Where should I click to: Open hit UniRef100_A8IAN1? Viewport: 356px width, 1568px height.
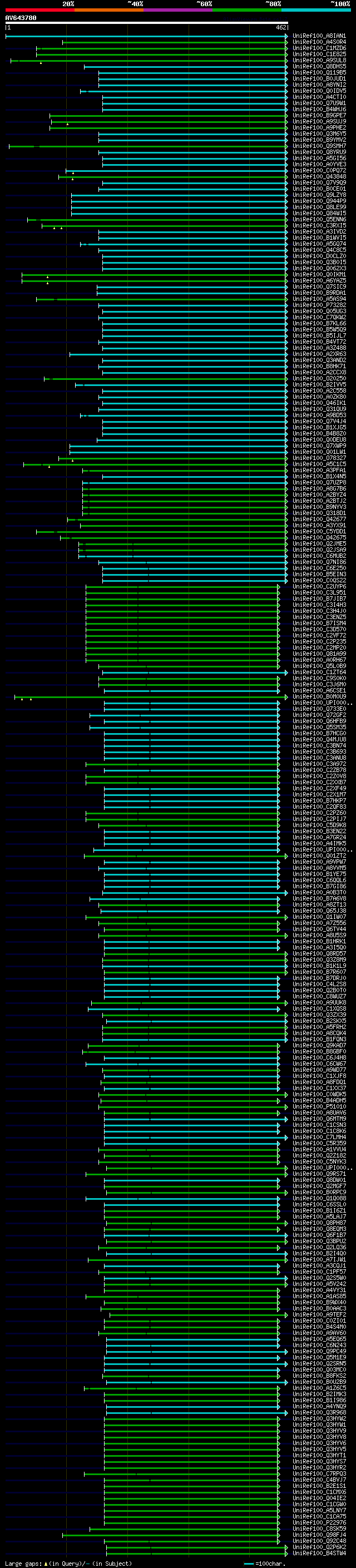coord(319,36)
